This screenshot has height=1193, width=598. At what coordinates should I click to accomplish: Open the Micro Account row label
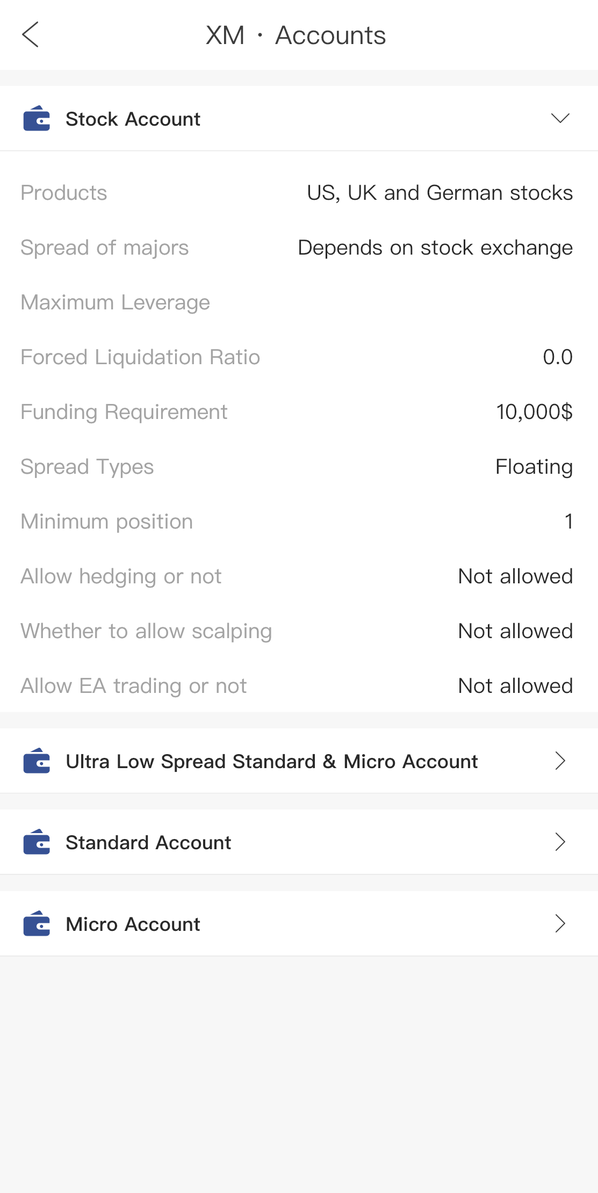[133, 924]
